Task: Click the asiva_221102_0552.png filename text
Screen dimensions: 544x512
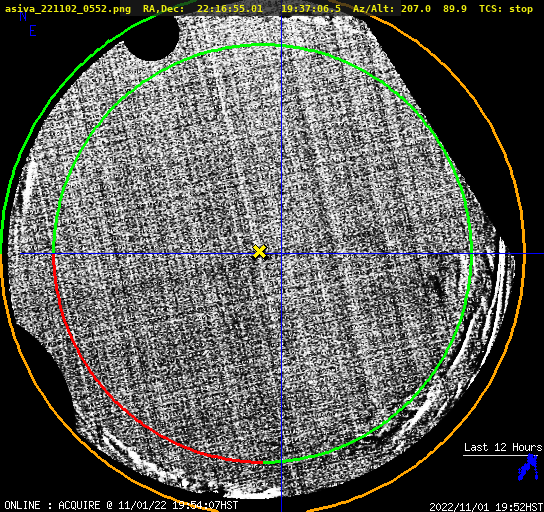Action: click(68, 9)
